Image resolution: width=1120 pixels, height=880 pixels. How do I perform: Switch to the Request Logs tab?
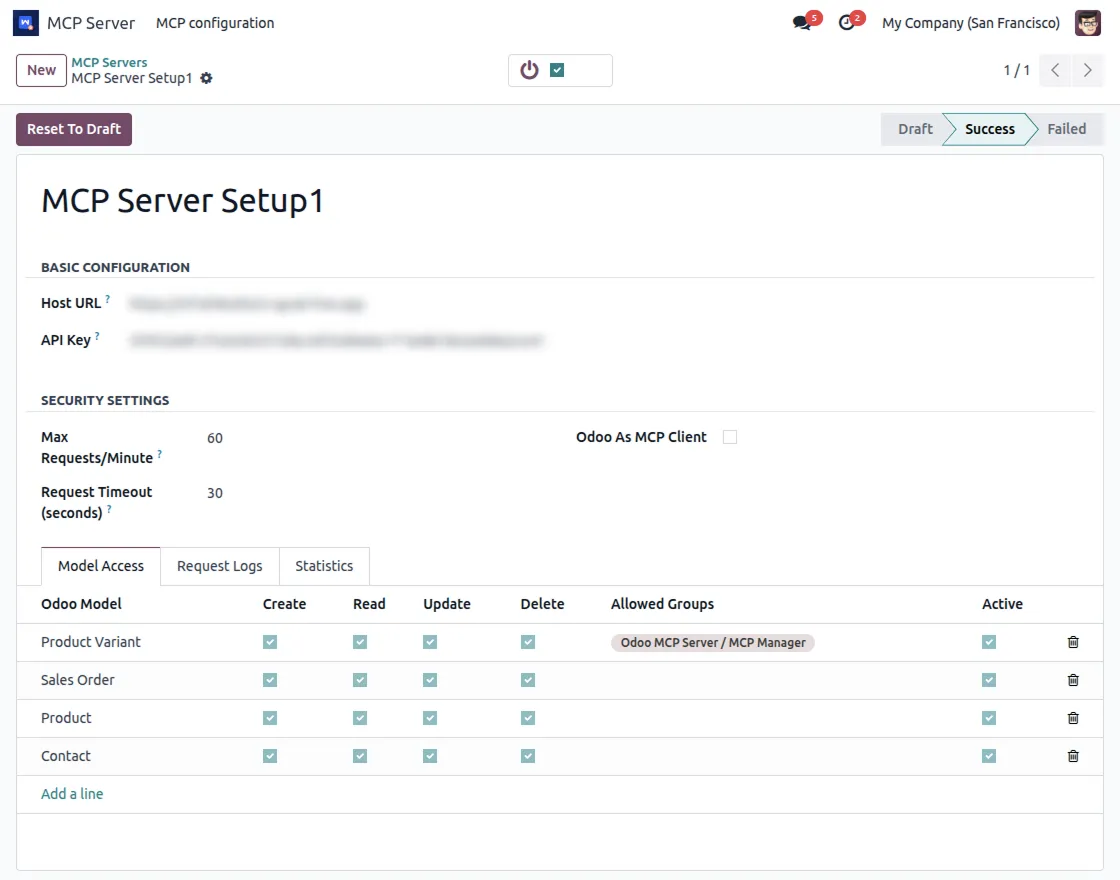coord(219,566)
